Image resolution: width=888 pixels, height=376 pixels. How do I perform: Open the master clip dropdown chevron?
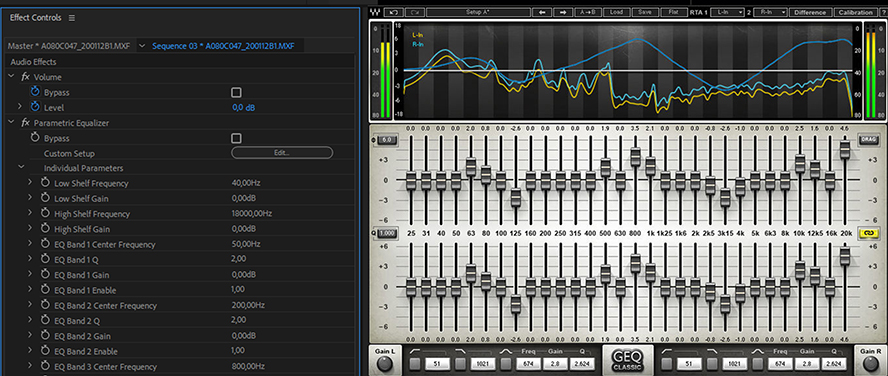[142, 46]
